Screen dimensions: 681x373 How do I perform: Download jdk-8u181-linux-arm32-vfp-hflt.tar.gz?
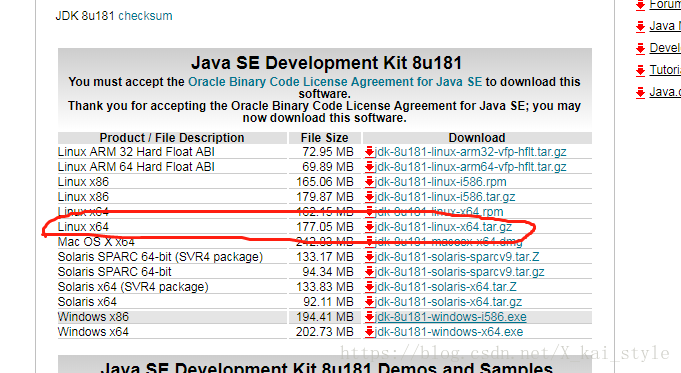point(471,152)
